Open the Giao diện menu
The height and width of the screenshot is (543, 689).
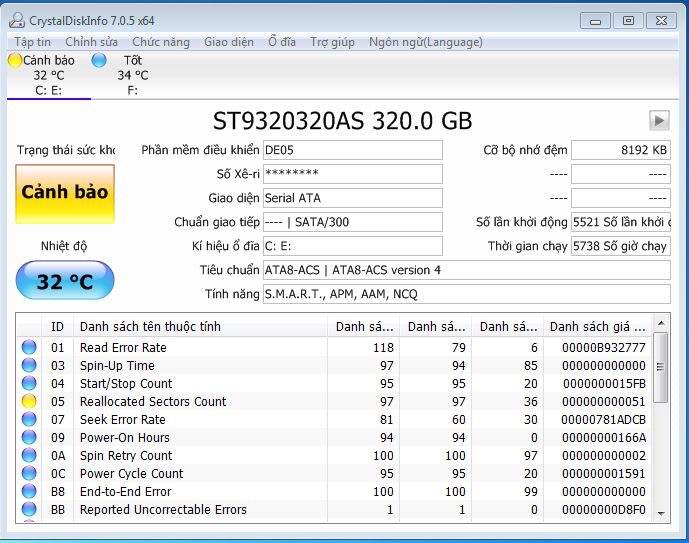229,42
